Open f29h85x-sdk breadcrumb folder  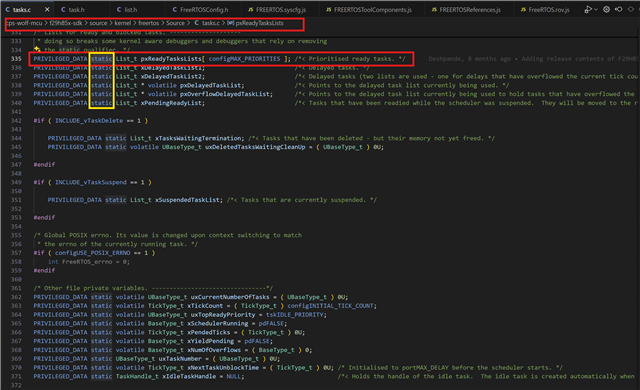tap(66, 23)
